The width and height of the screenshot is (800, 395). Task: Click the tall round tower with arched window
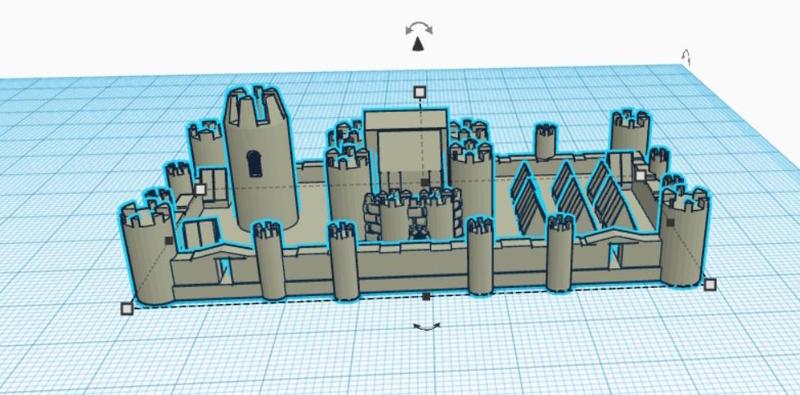tap(261, 159)
